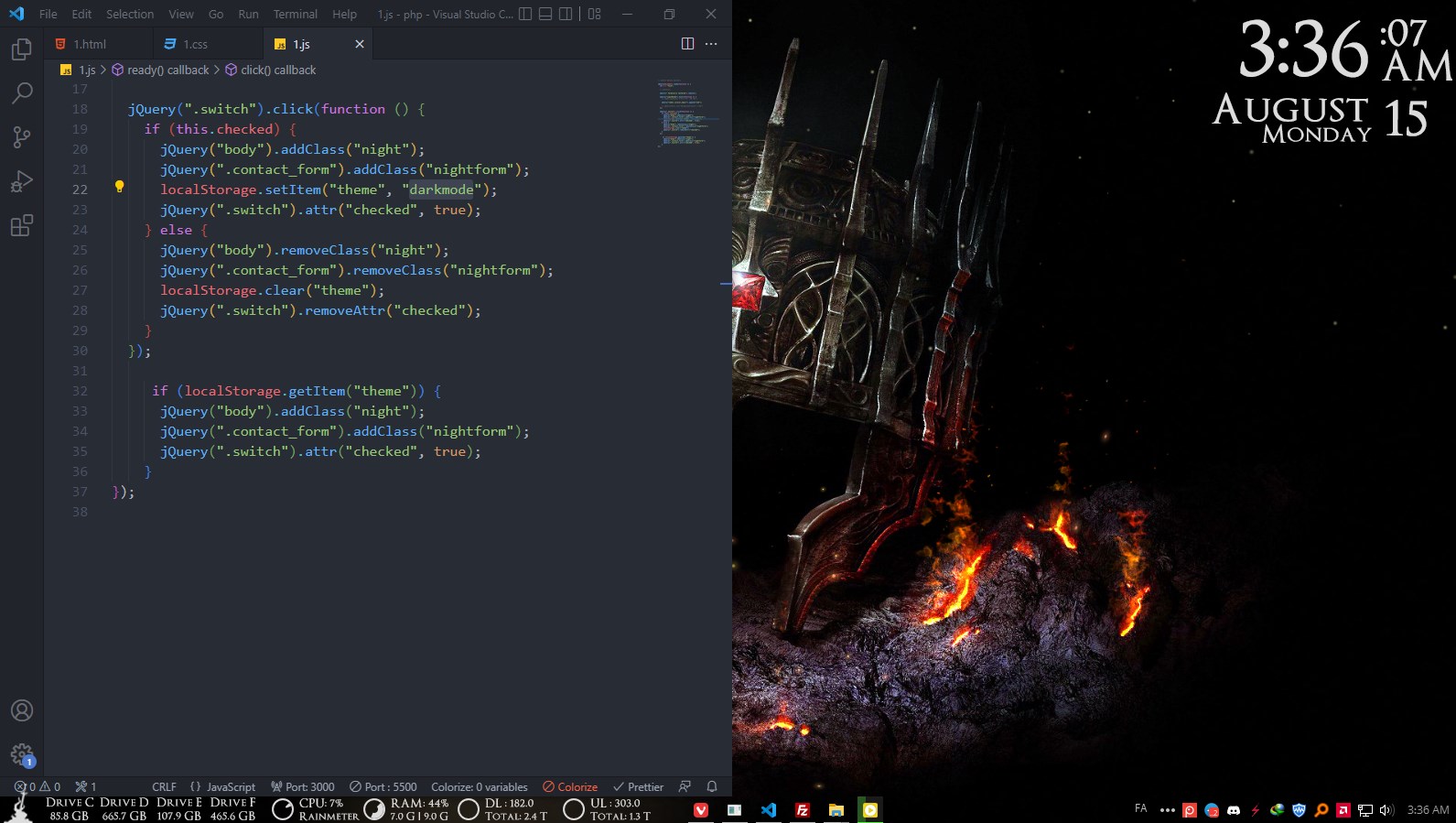Open notifications bell in status bar

(x=712, y=786)
